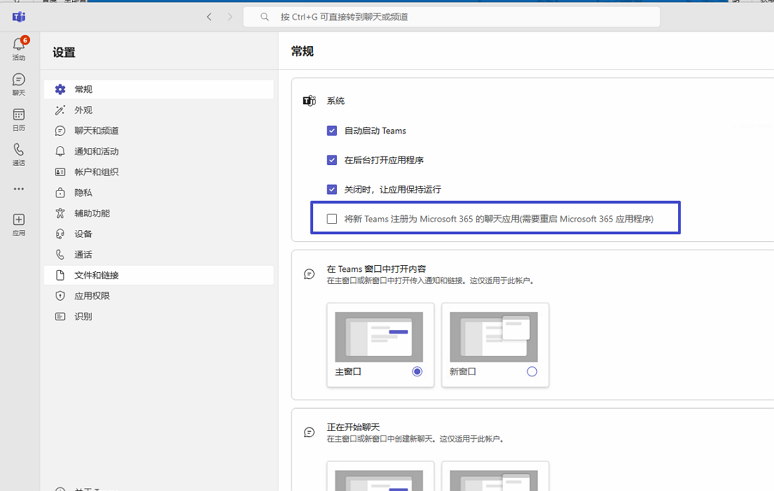
Task: Click description 在主窗口或新窗口中打开传入通知和链接
Action: tap(430, 281)
